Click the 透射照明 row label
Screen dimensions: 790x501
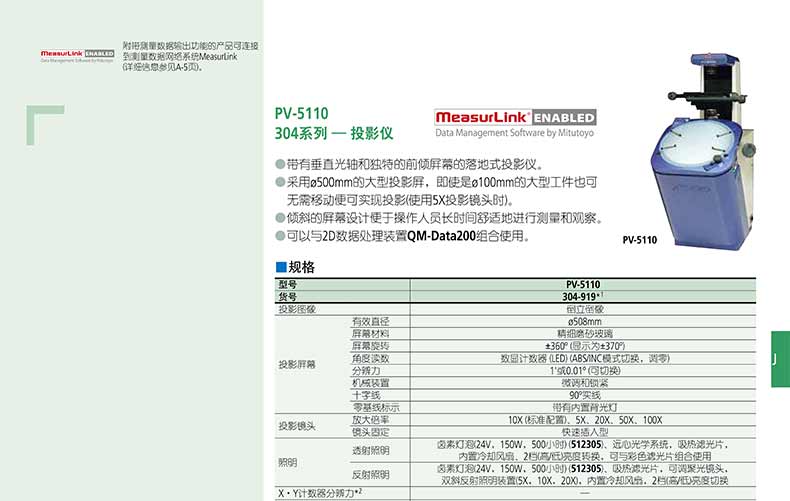[x=367, y=450]
